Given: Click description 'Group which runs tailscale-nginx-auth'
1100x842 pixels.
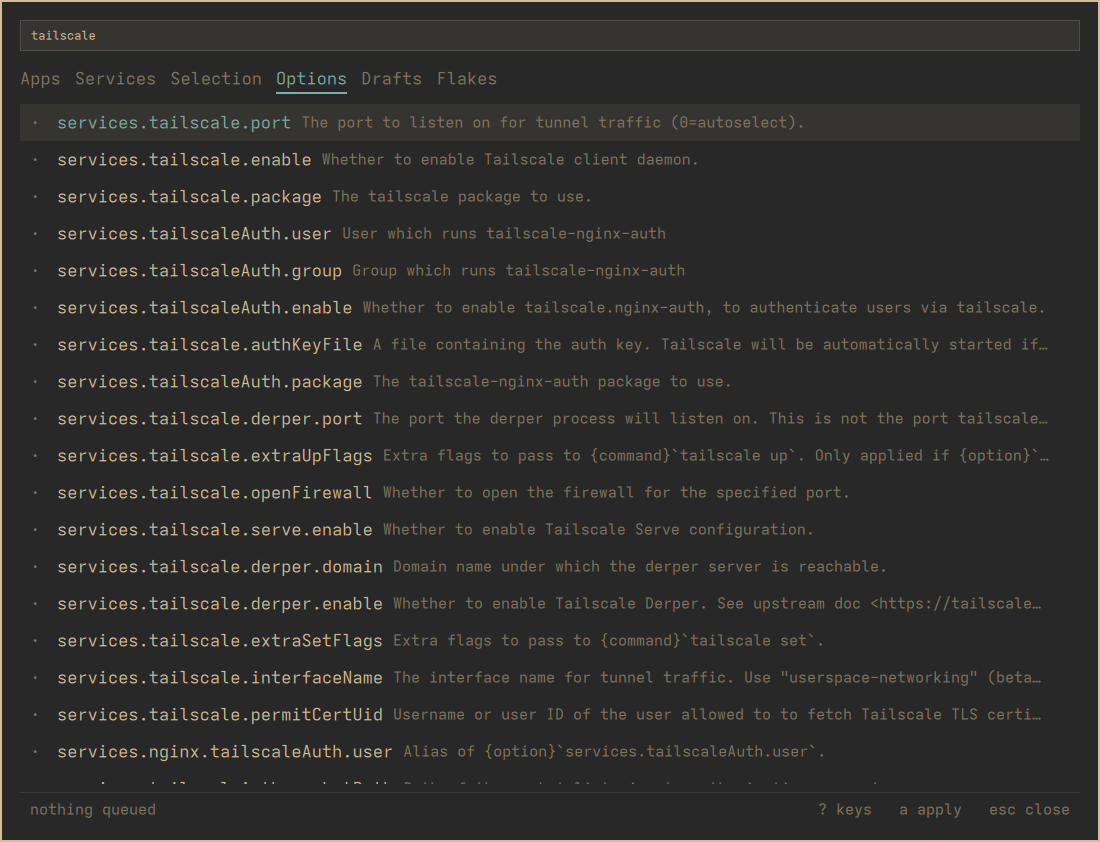Looking at the screenshot, I should (518, 271).
